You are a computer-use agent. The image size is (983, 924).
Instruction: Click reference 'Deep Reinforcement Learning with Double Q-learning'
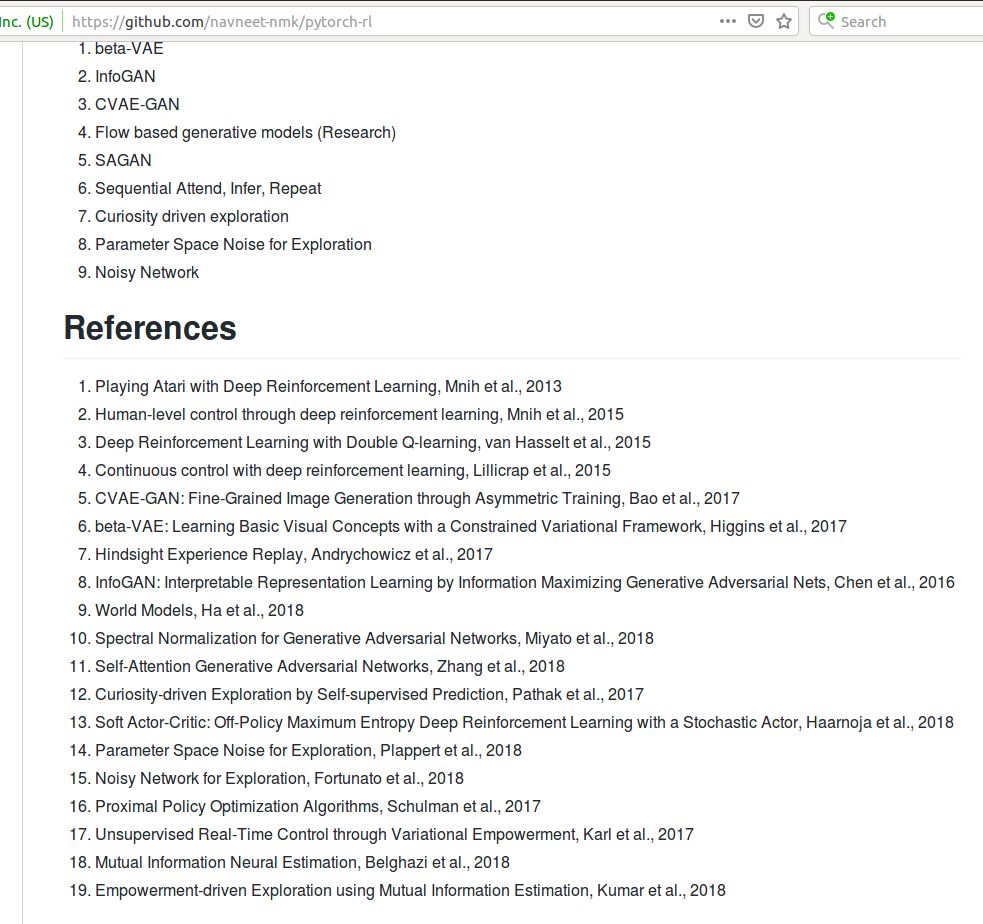[372, 443]
